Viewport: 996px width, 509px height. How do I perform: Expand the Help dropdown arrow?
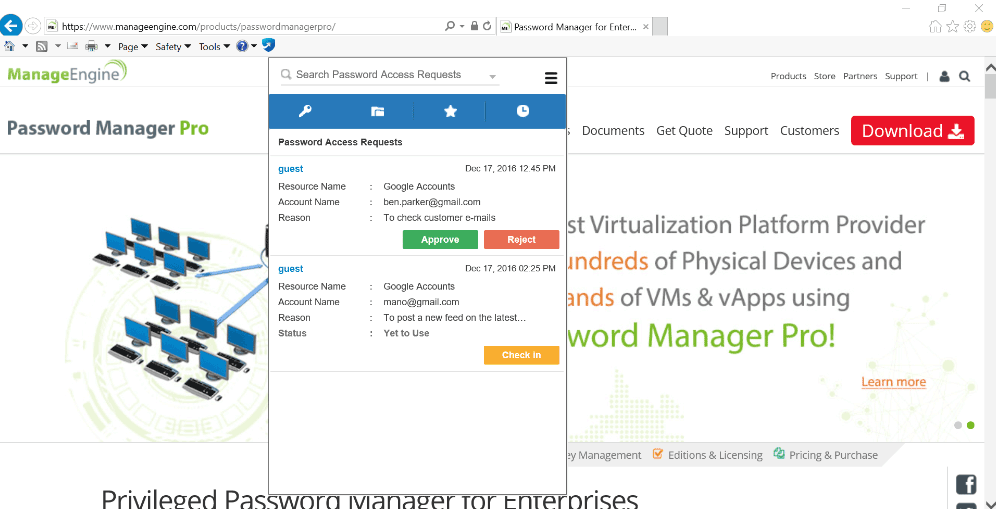point(254,46)
